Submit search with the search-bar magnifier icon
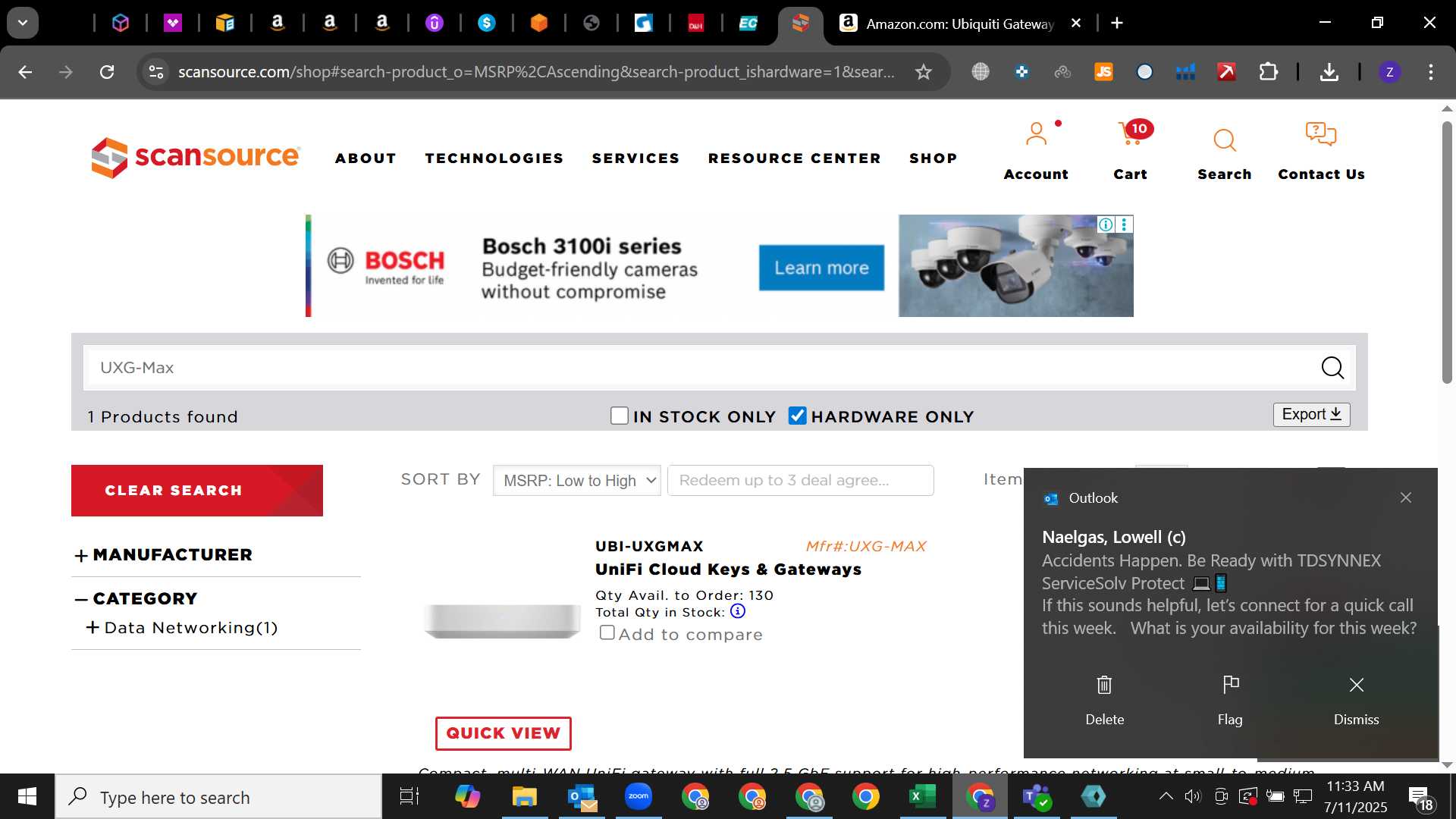The image size is (1456, 819). [1332, 368]
